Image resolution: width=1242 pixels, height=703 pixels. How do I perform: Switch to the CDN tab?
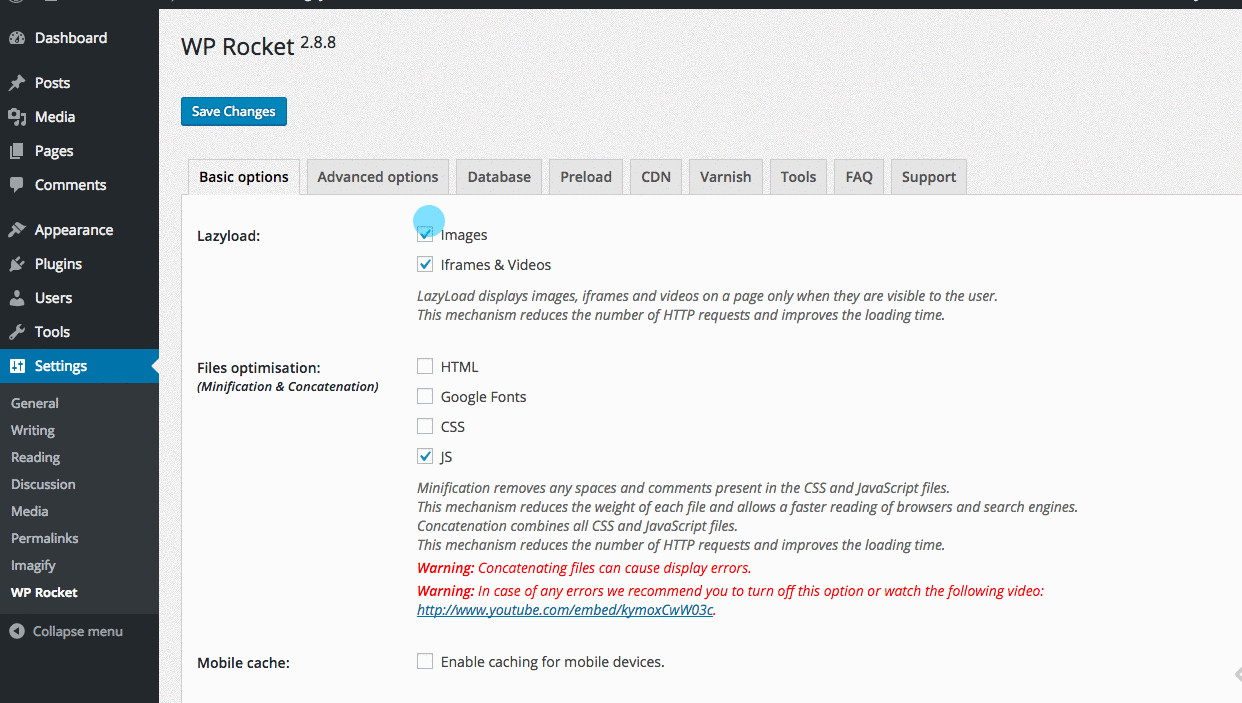click(x=656, y=177)
